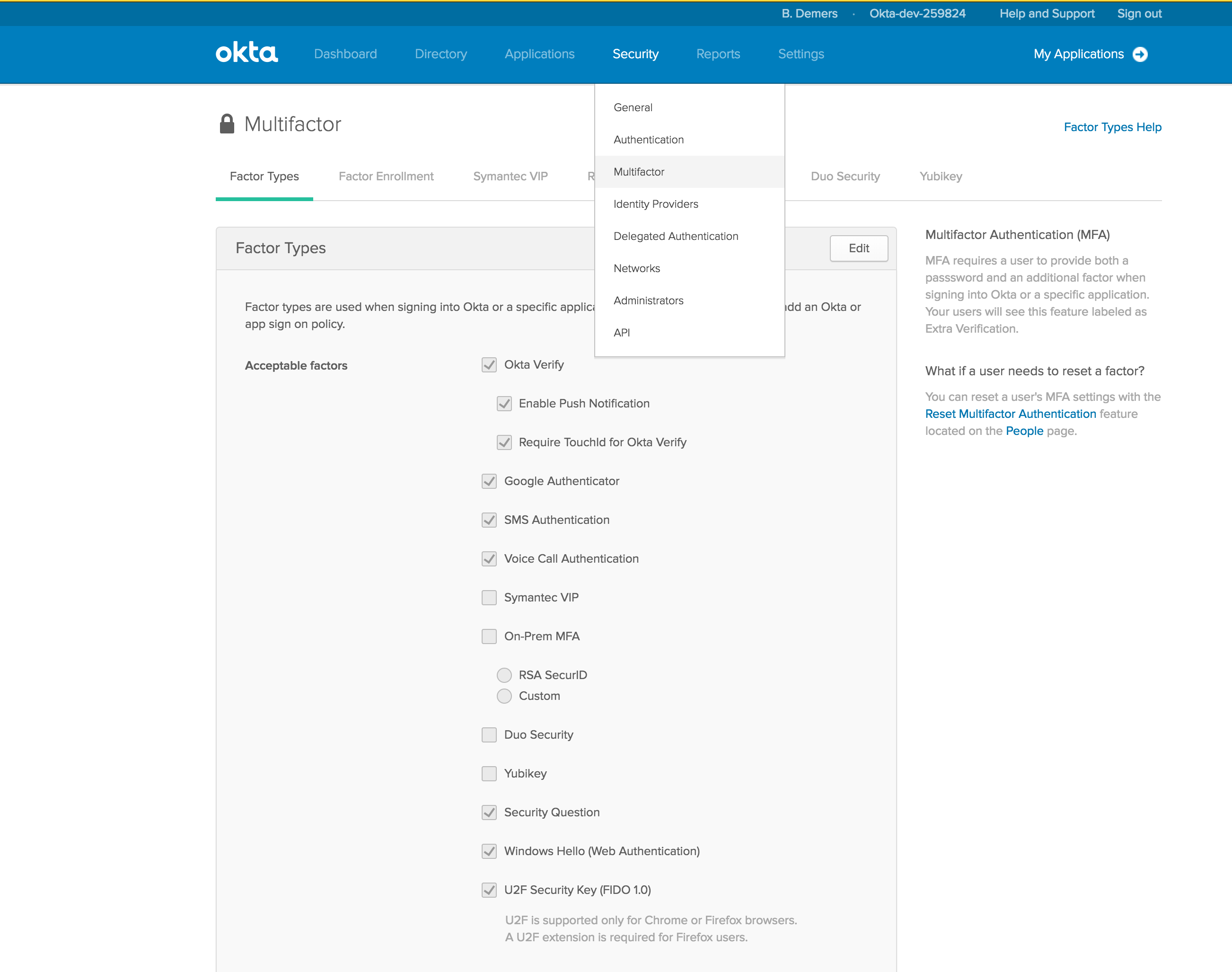
Task: Follow the Reset Multifactor Authentication link
Action: coord(1010,414)
